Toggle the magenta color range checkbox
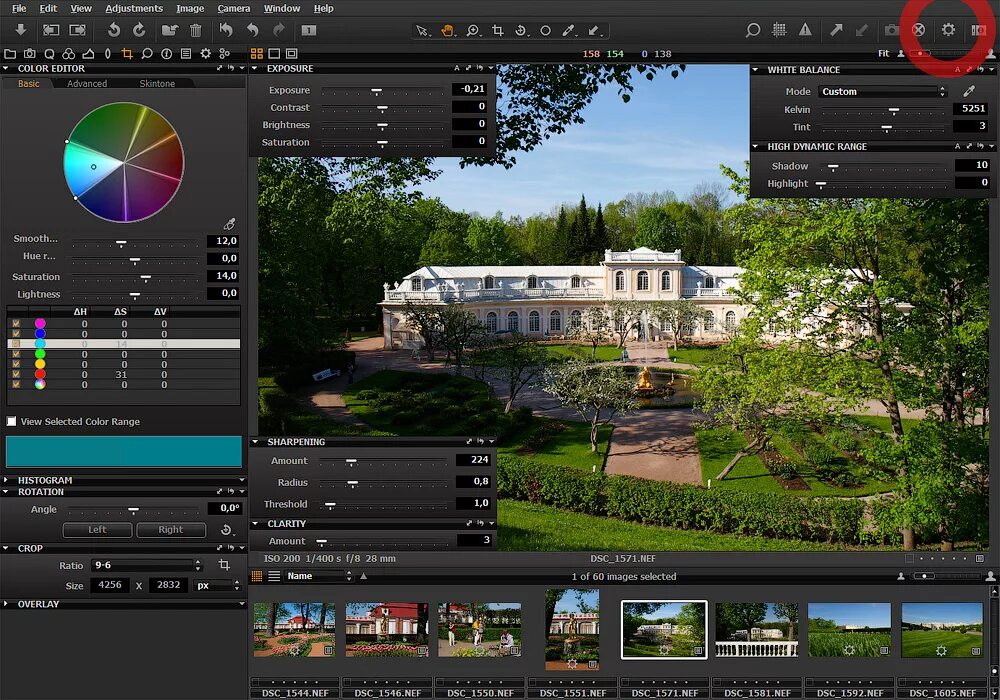Screen dimensions: 1000x700 tap(15, 324)
